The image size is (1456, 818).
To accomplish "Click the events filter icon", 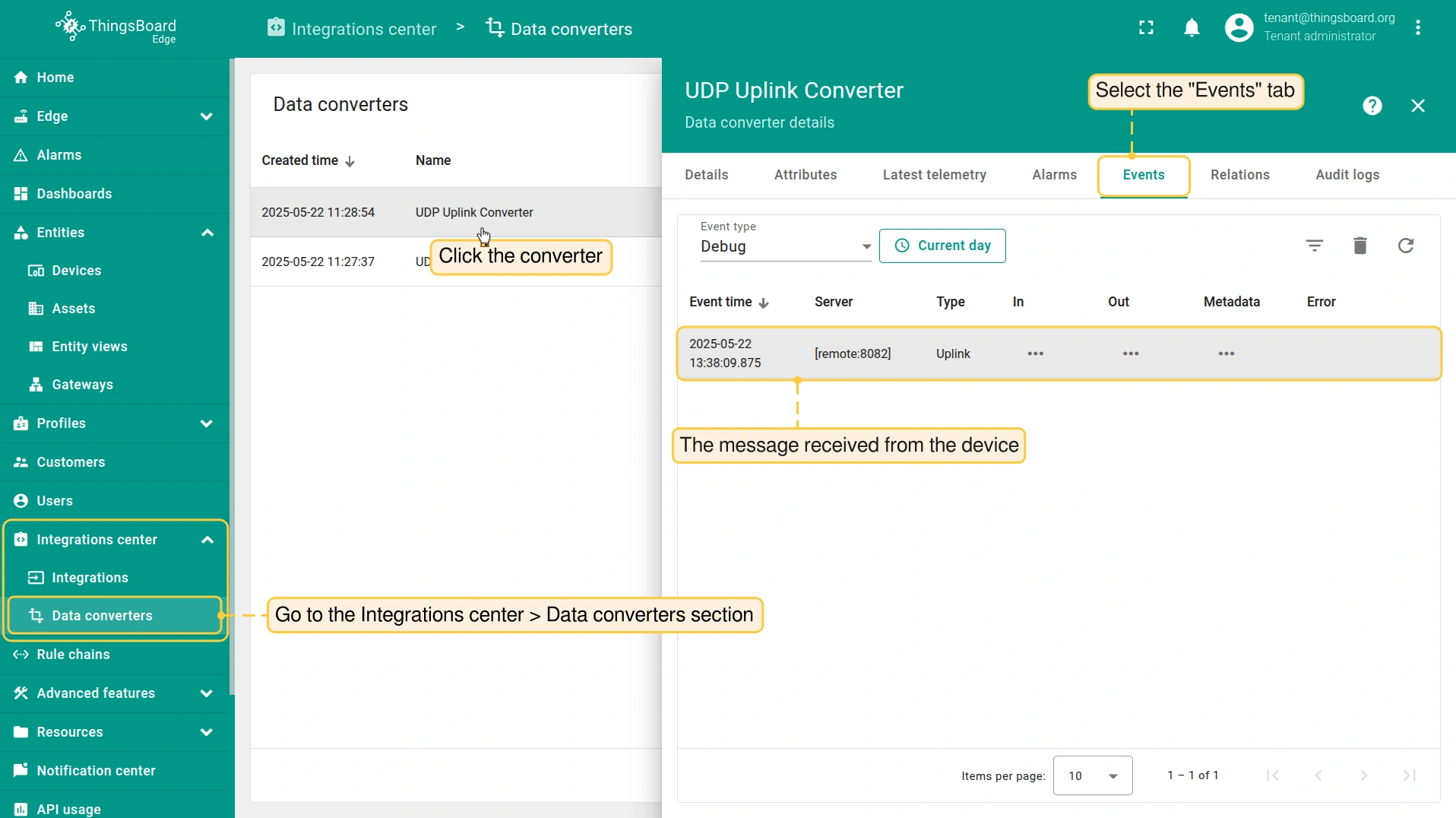I will pyautogui.click(x=1315, y=246).
